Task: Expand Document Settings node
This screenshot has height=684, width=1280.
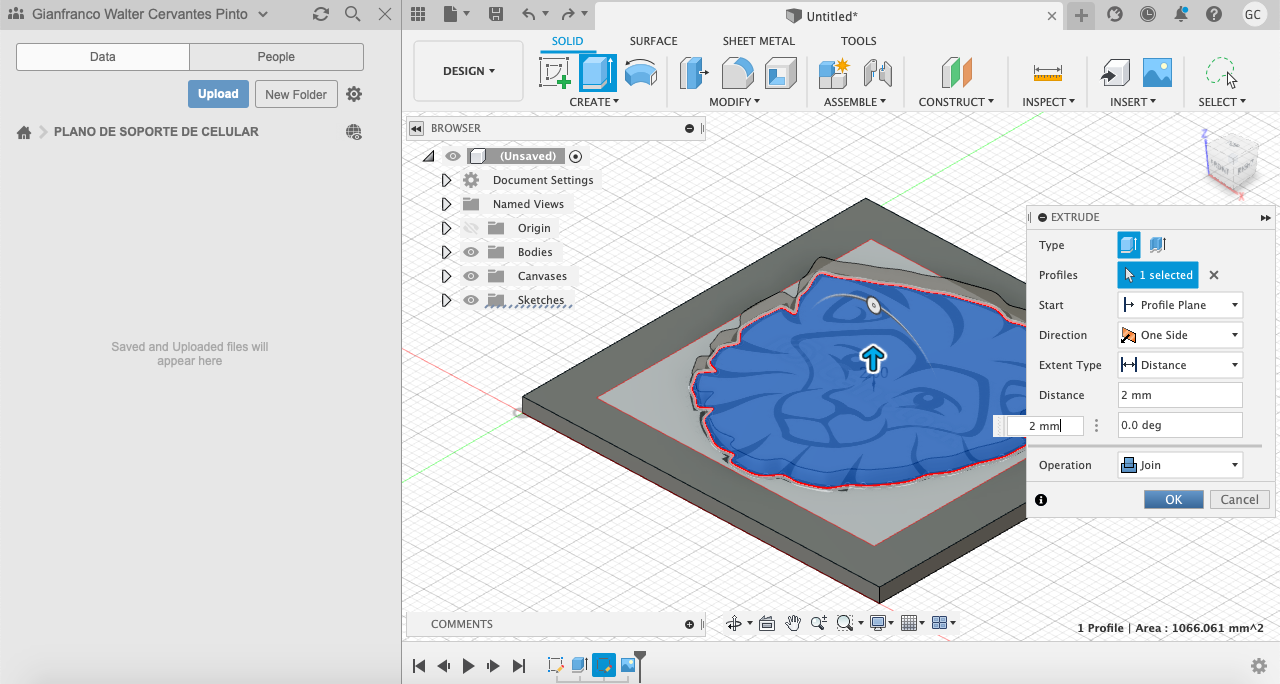Action: (447, 180)
